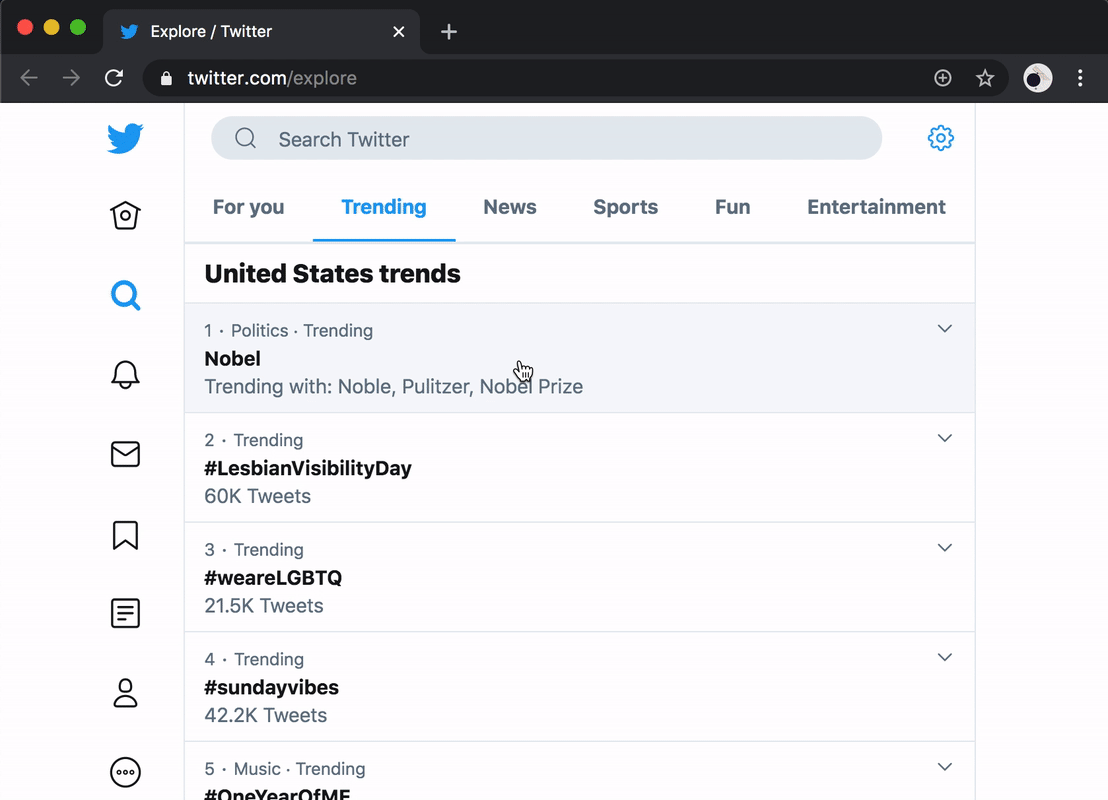Open Direct Messages envelope icon
This screenshot has height=800, width=1108.
[x=124, y=454]
